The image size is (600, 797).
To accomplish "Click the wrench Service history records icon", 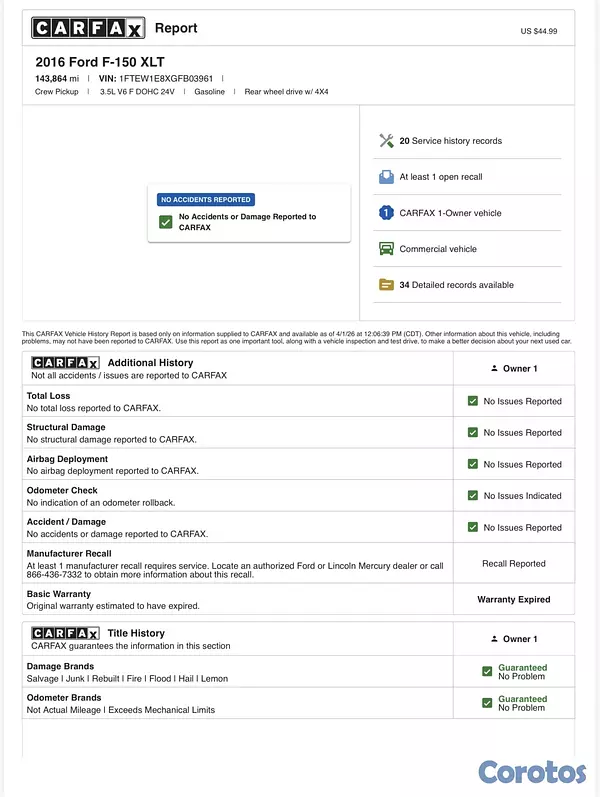I will pos(386,141).
